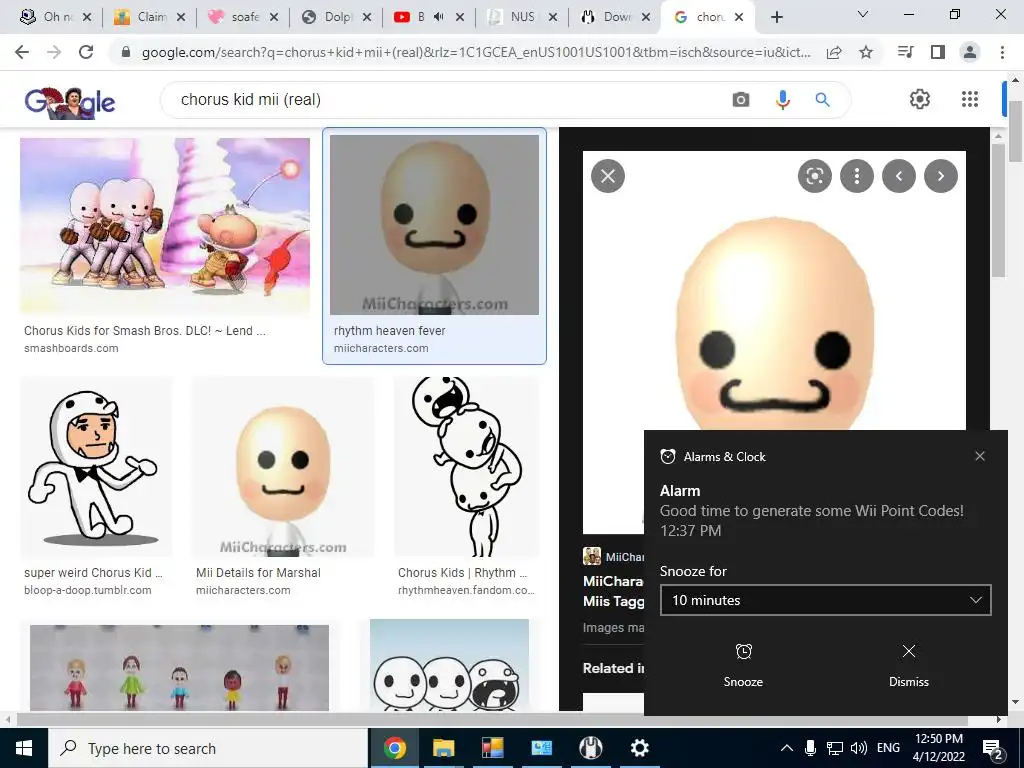Close the Alarms & Clock notification
1024x768 pixels.
tap(980, 456)
